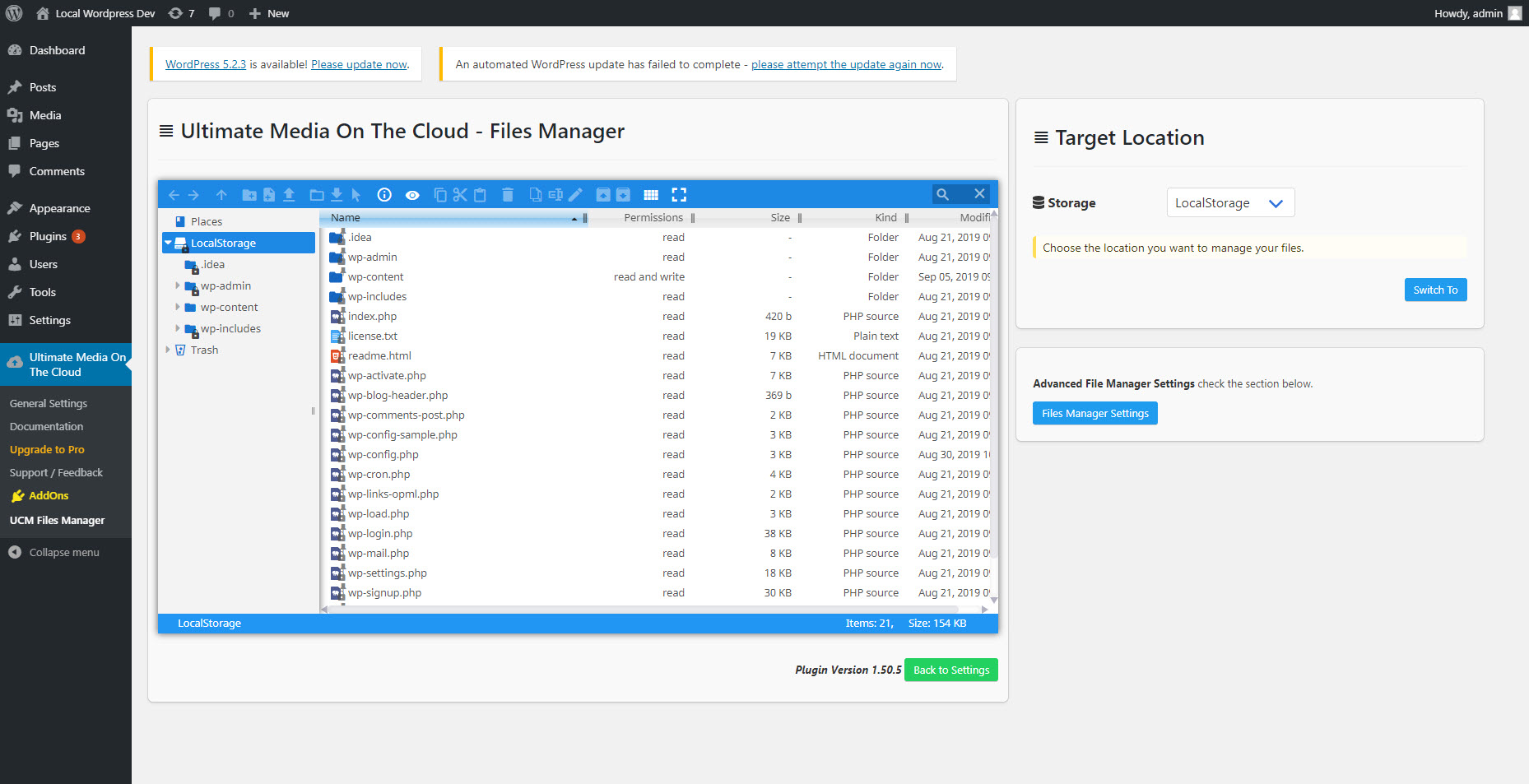Open AddOns submenu item
The height and width of the screenshot is (784, 1529).
pos(49,495)
